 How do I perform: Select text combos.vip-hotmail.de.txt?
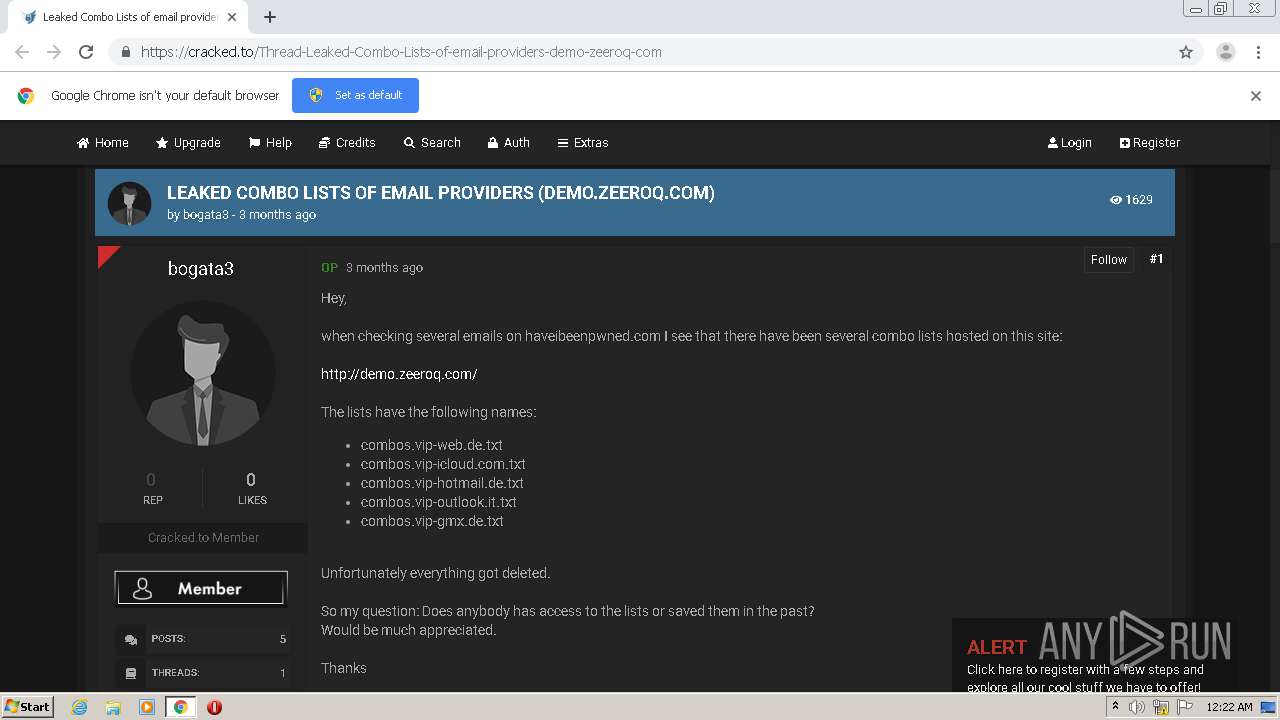[x=442, y=483]
